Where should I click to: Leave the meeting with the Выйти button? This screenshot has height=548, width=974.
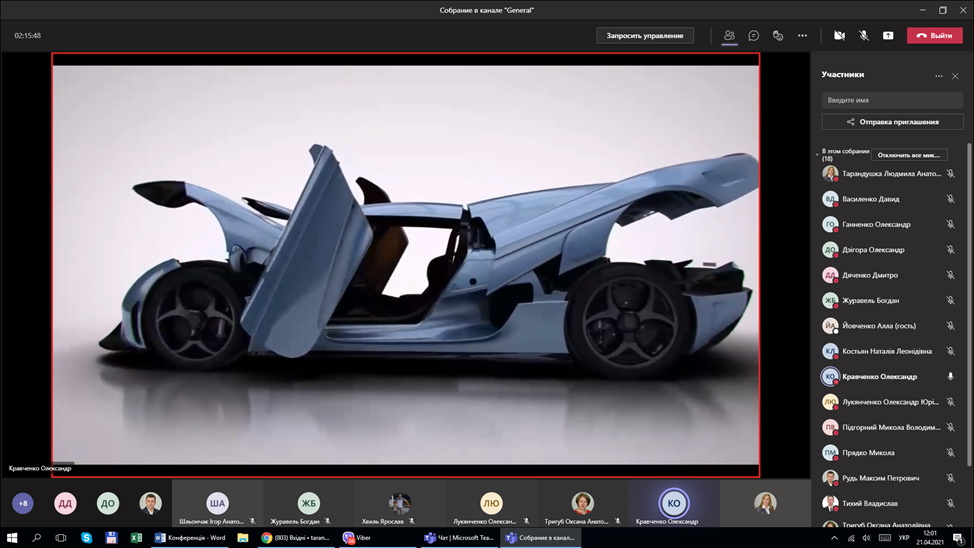pos(934,35)
